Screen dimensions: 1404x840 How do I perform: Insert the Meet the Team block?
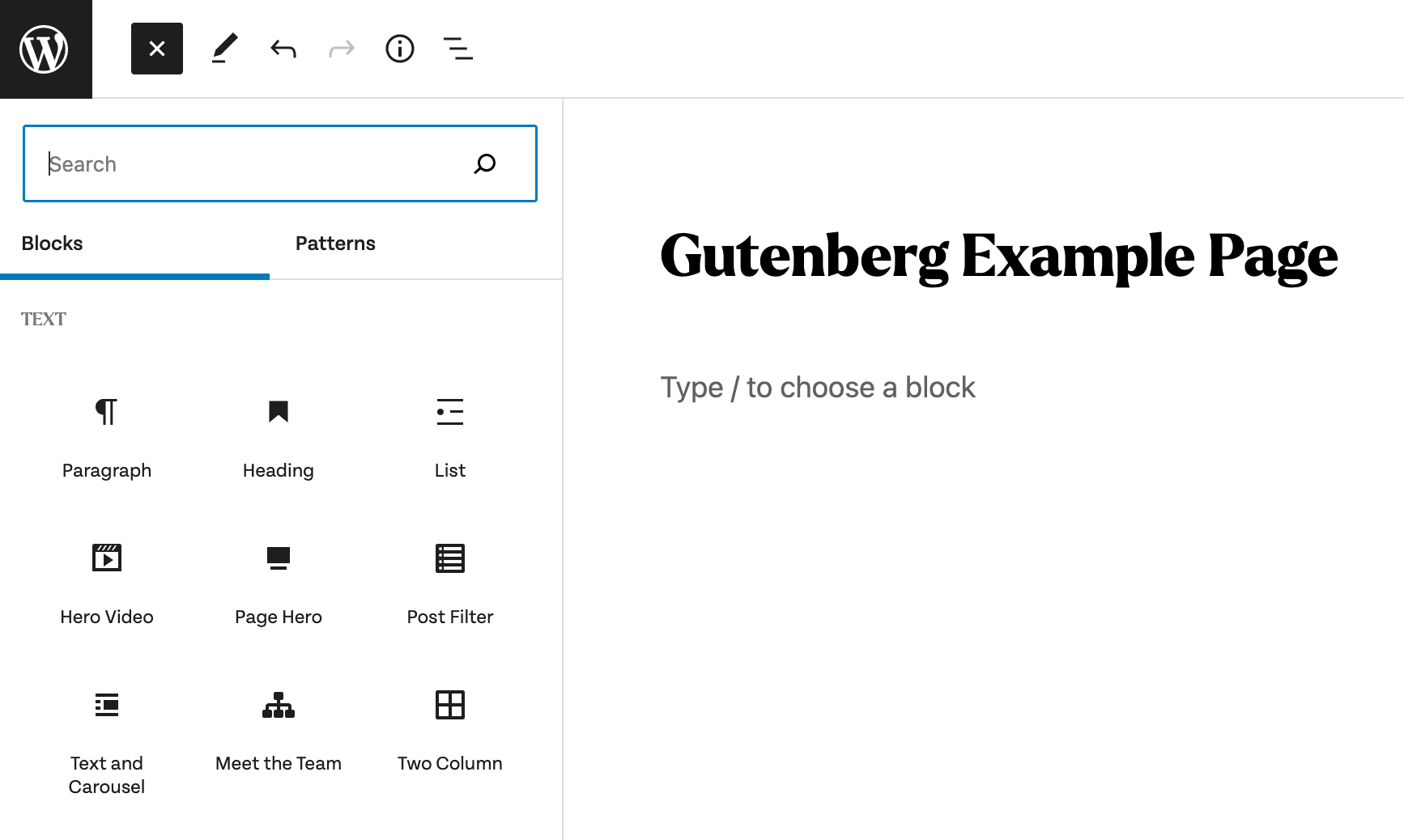pos(279,730)
